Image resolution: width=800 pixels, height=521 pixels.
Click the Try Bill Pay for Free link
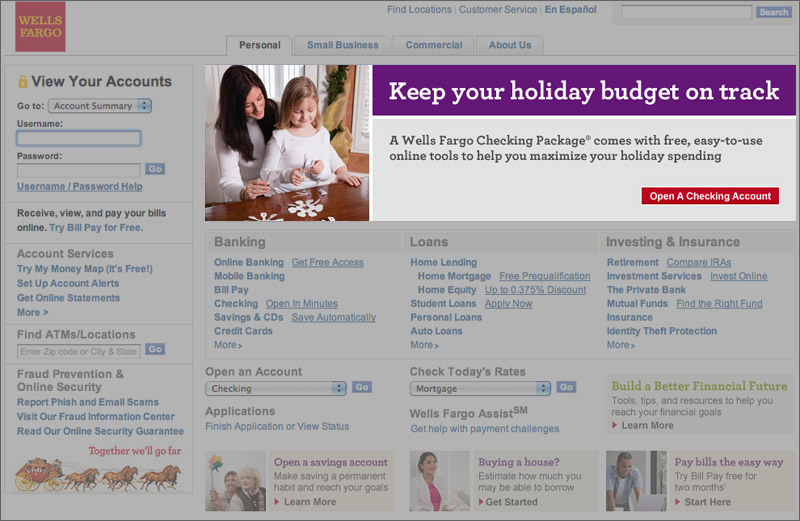coord(96,228)
